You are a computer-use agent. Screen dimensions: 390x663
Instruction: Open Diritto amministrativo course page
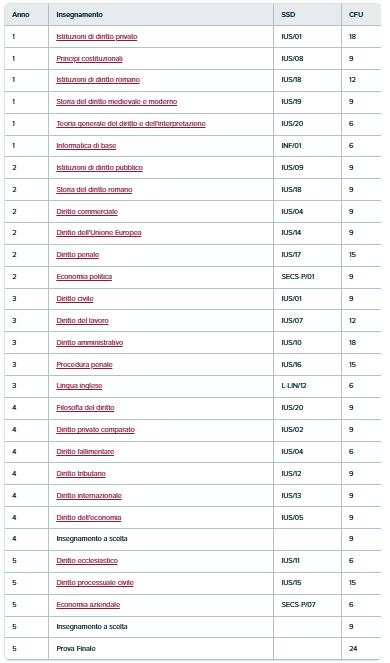click(x=90, y=343)
